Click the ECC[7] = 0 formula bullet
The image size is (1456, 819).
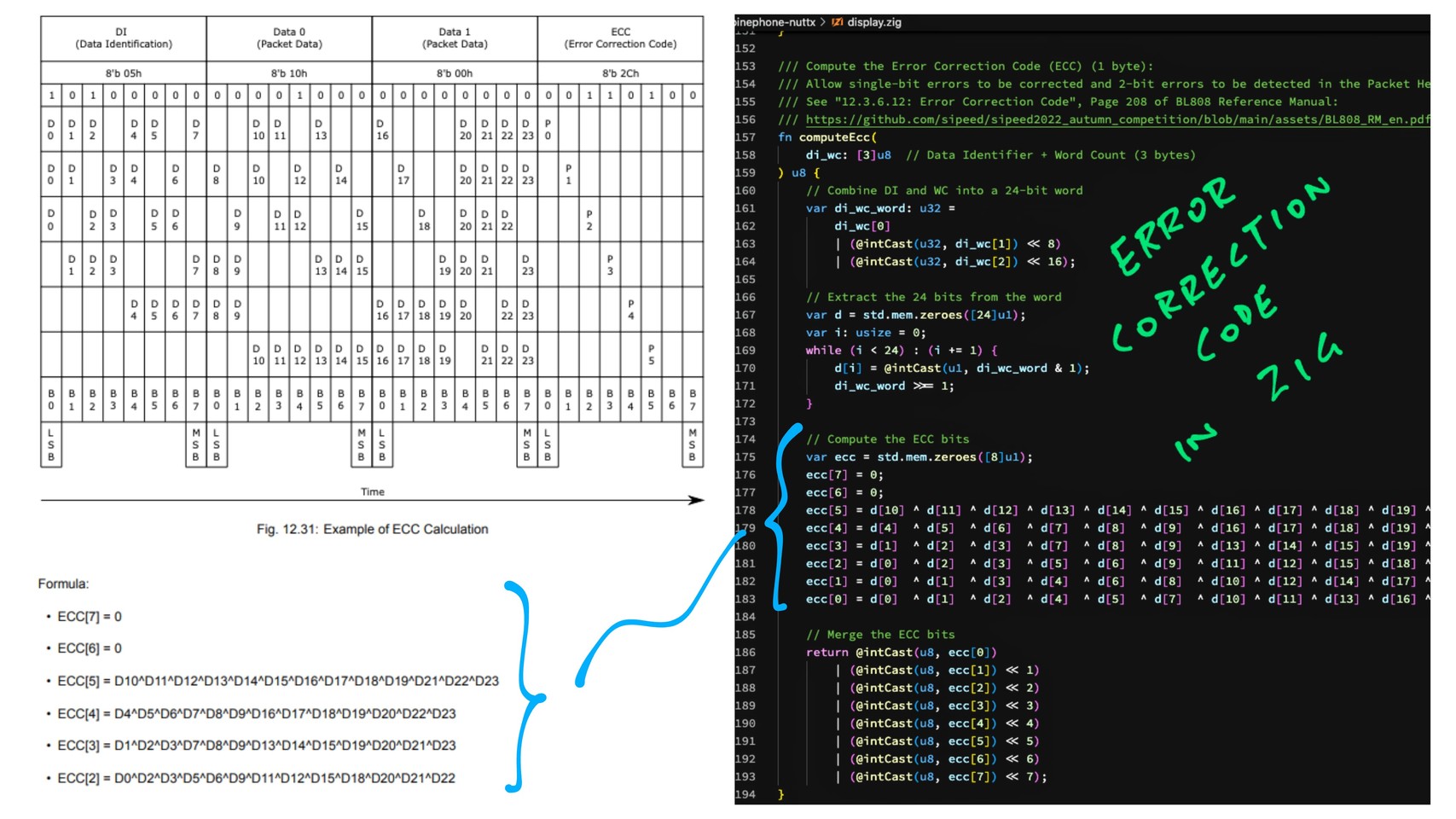coord(89,617)
